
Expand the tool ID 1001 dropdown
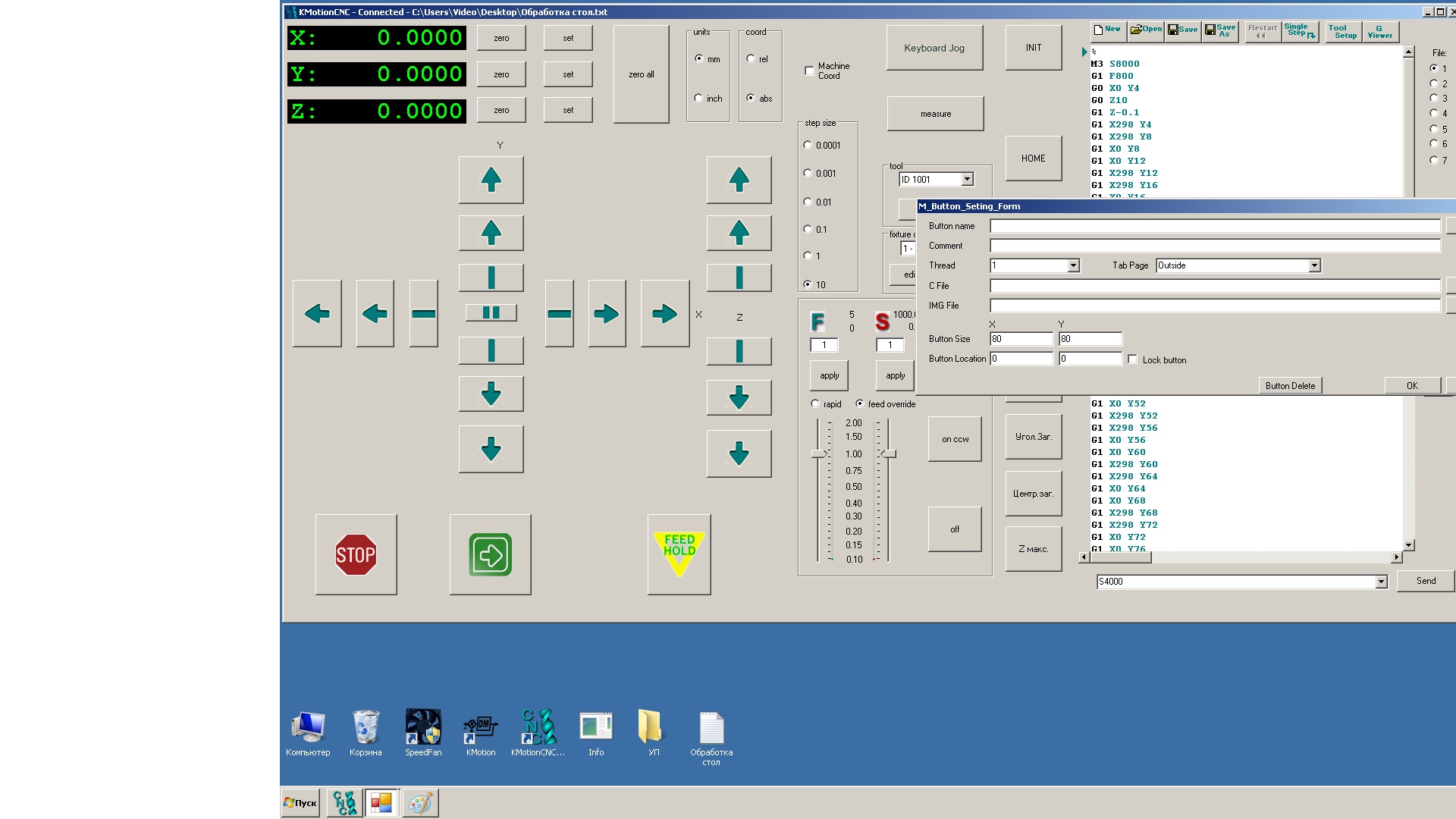click(x=967, y=180)
